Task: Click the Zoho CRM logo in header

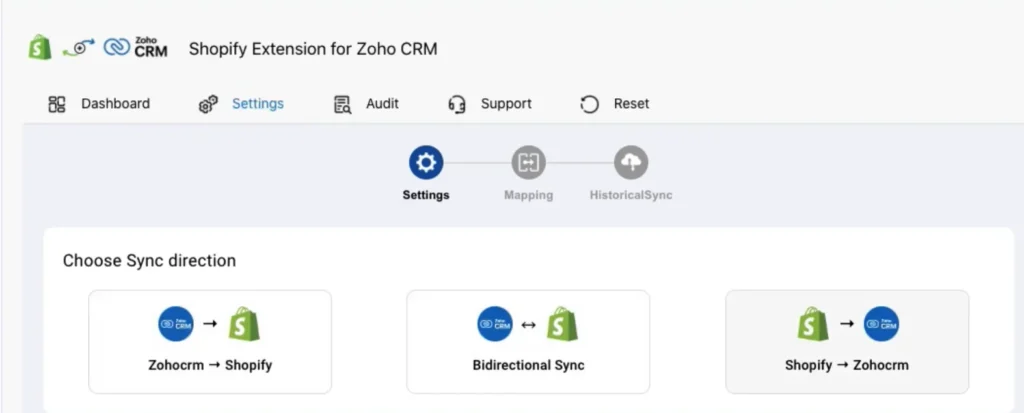Action: [x=136, y=47]
